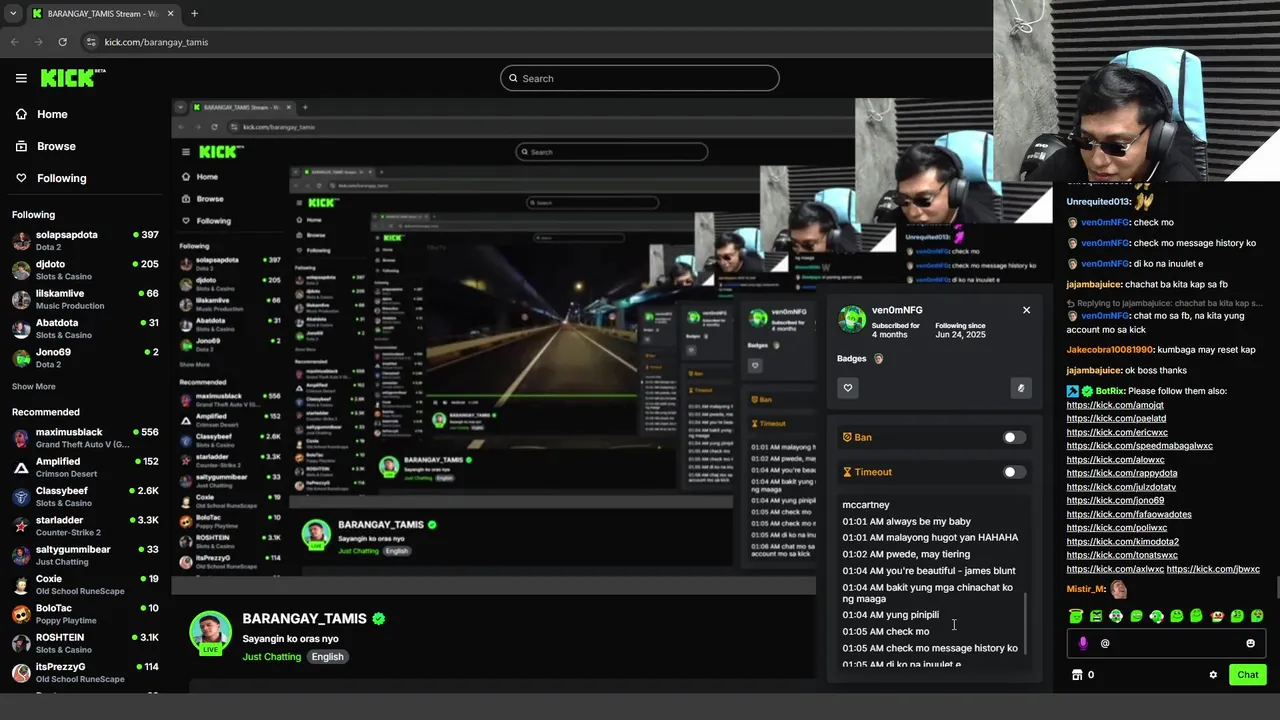
Task: Click the green Chat send button
Action: [1248, 675]
